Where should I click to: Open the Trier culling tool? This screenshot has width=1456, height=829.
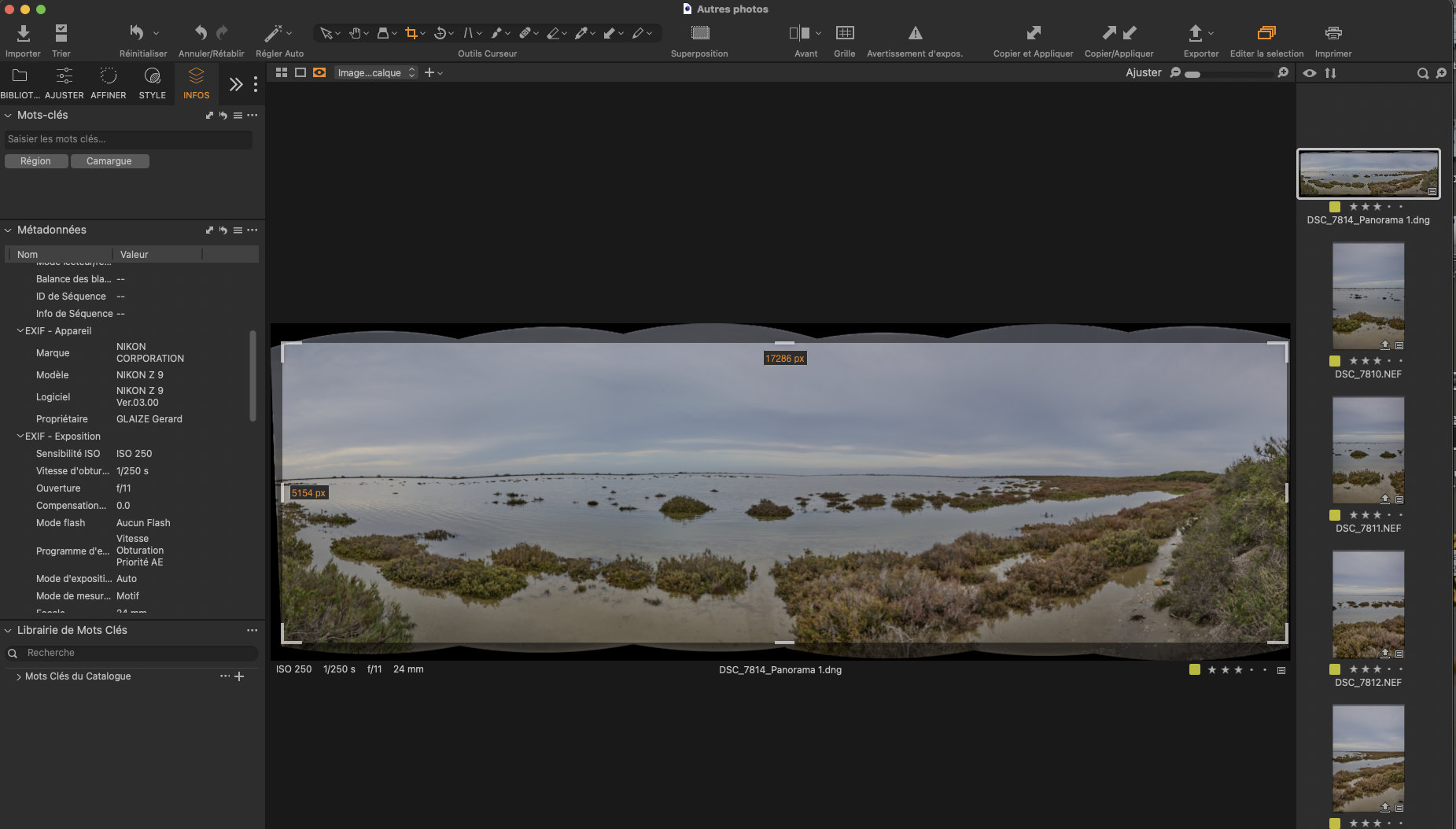pyautogui.click(x=61, y=33)
